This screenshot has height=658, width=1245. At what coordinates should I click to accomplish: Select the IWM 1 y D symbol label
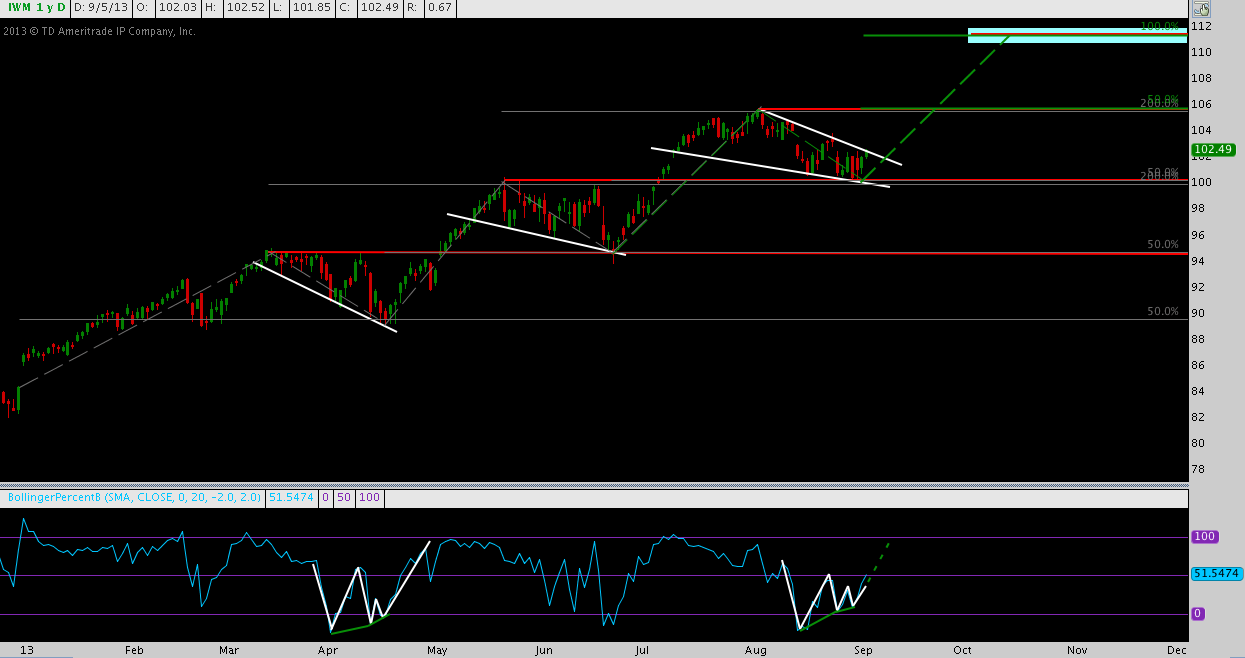[35, 8]
